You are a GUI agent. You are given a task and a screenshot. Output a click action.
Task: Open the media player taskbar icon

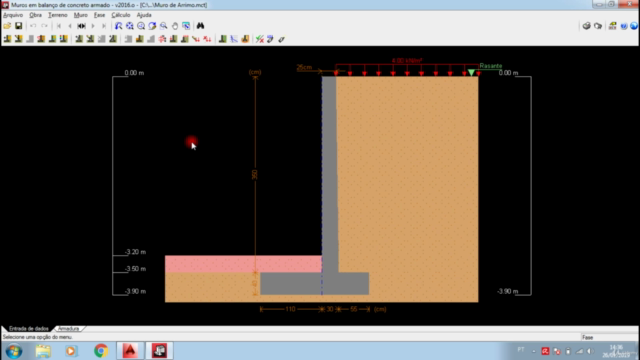coord(71,351)
